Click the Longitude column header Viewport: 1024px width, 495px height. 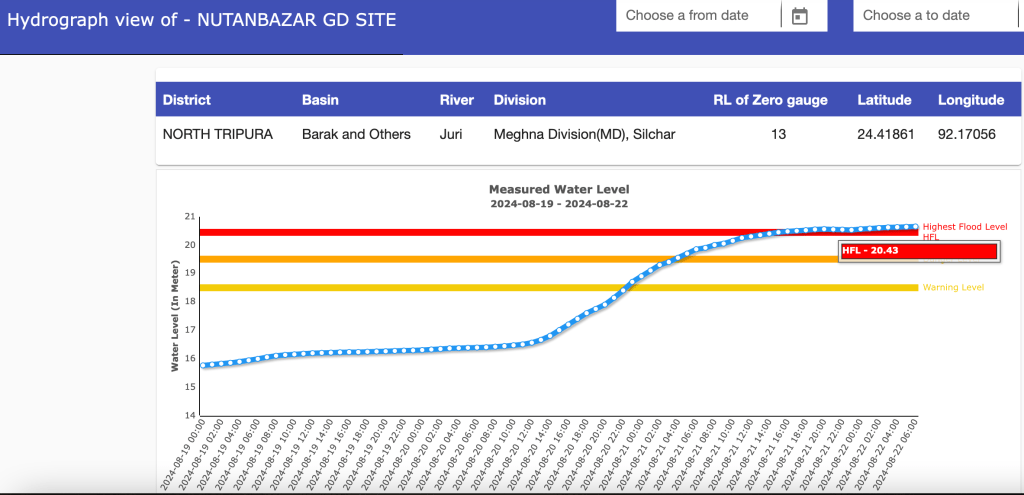click(x=970, y=100)
